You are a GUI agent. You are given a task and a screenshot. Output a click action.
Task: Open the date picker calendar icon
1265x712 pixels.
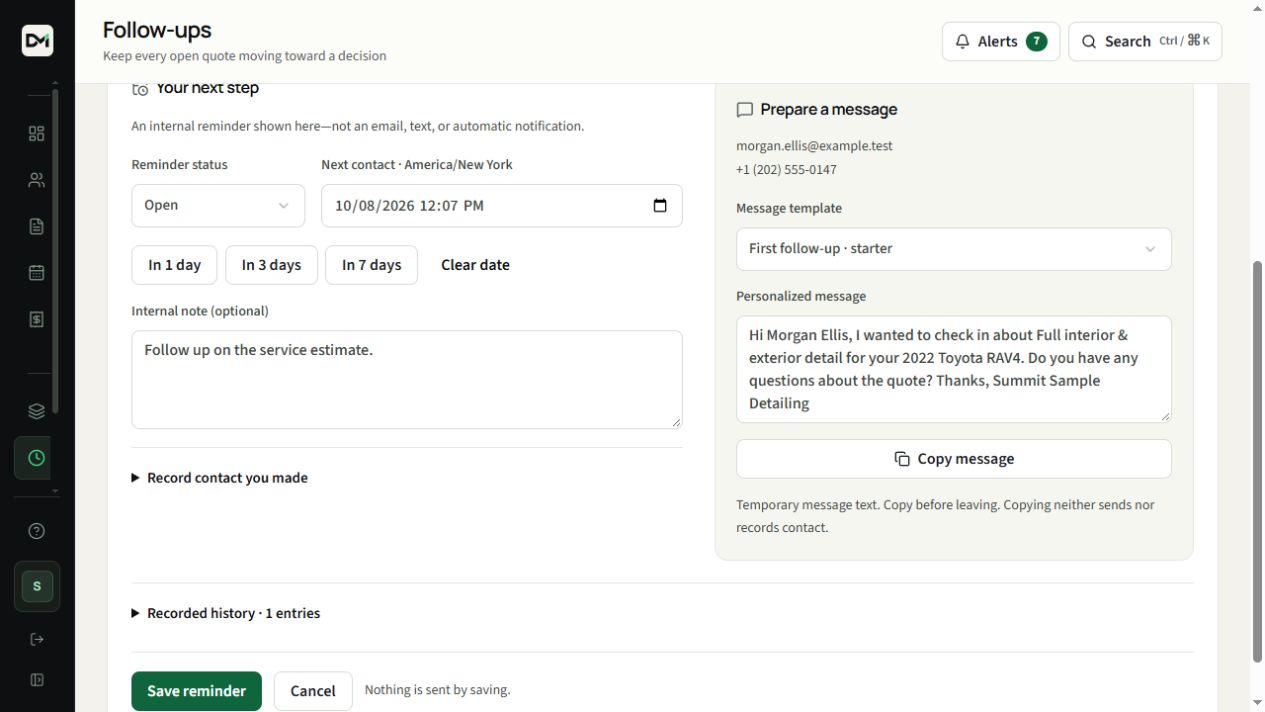660,205
